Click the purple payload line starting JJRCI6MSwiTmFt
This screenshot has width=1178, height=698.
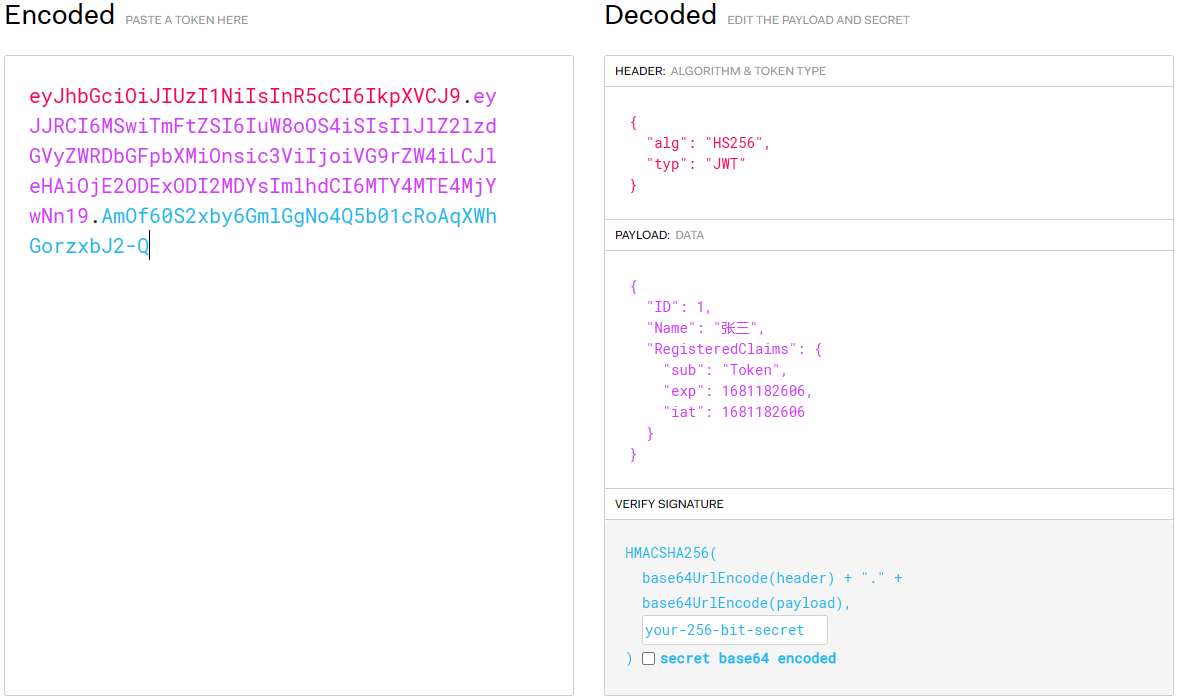263,126
